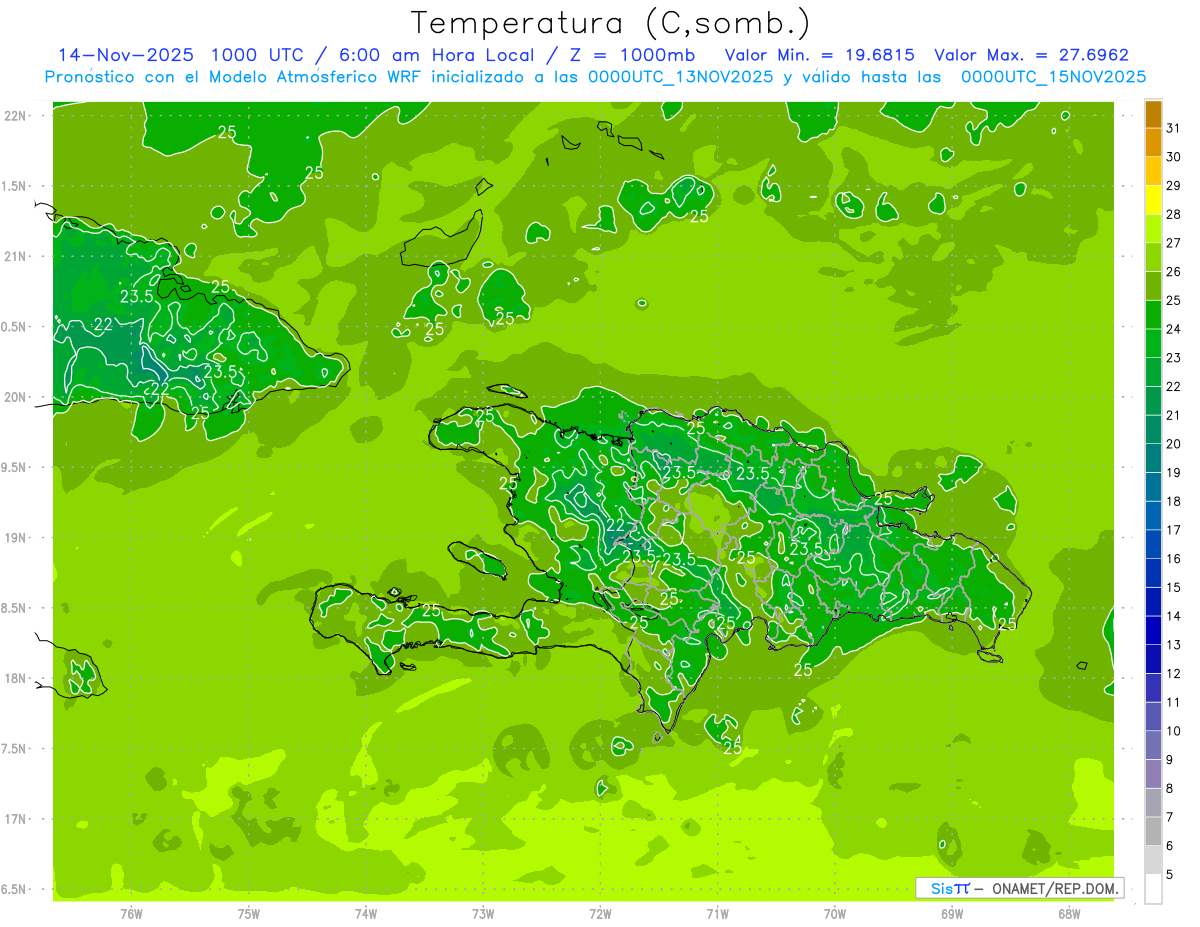The height and width of the screenshot is (927, 1200).
Task: Click the Valor Min. = 19.6815 text
Action: click(x=820, y=55)
